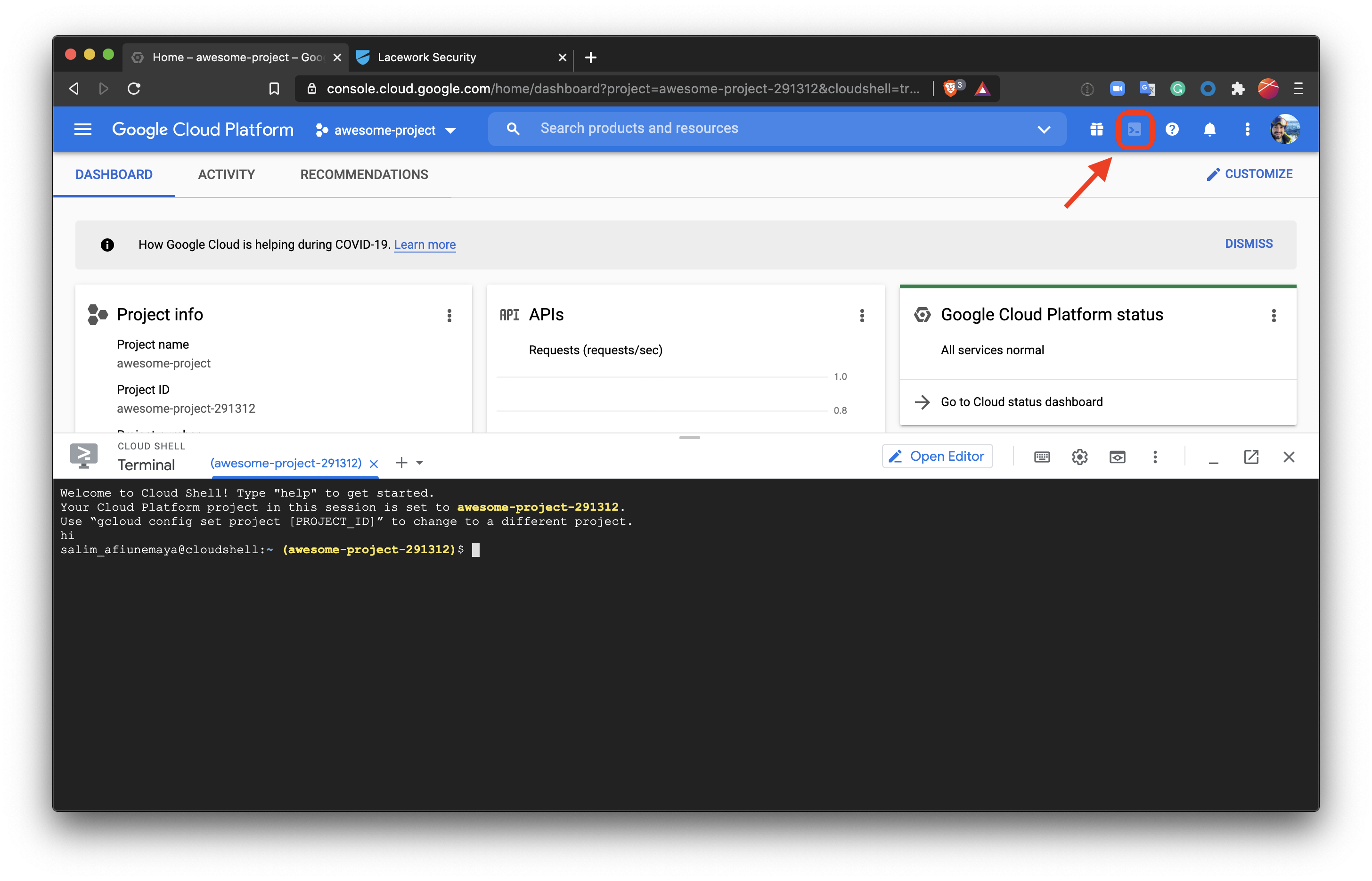View notifications via the bell icon
The height and width of the screenshot is (881, 1372).
(1209, 129)
